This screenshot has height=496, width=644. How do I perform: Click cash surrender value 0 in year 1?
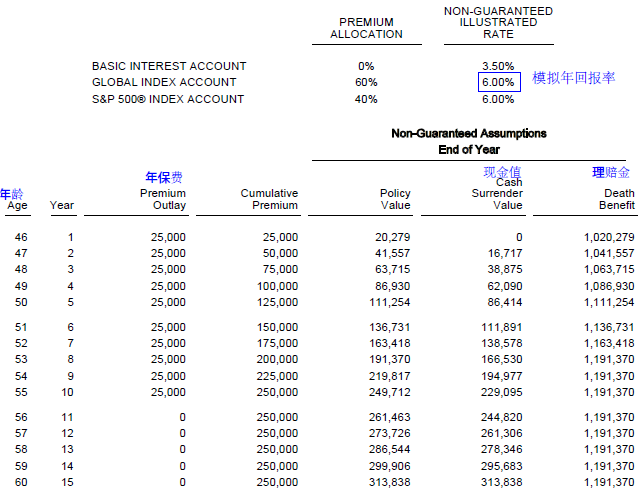point(519,237)
